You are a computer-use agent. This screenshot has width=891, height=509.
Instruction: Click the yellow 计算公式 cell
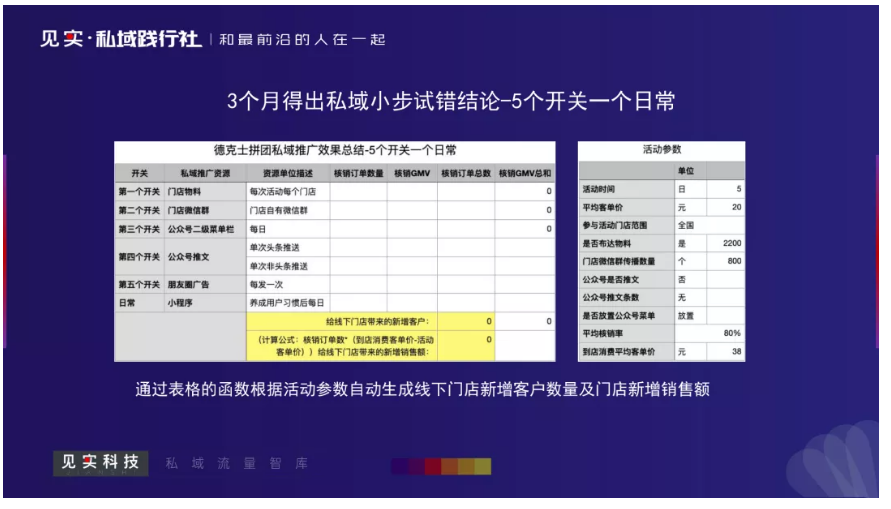point(342,345)
